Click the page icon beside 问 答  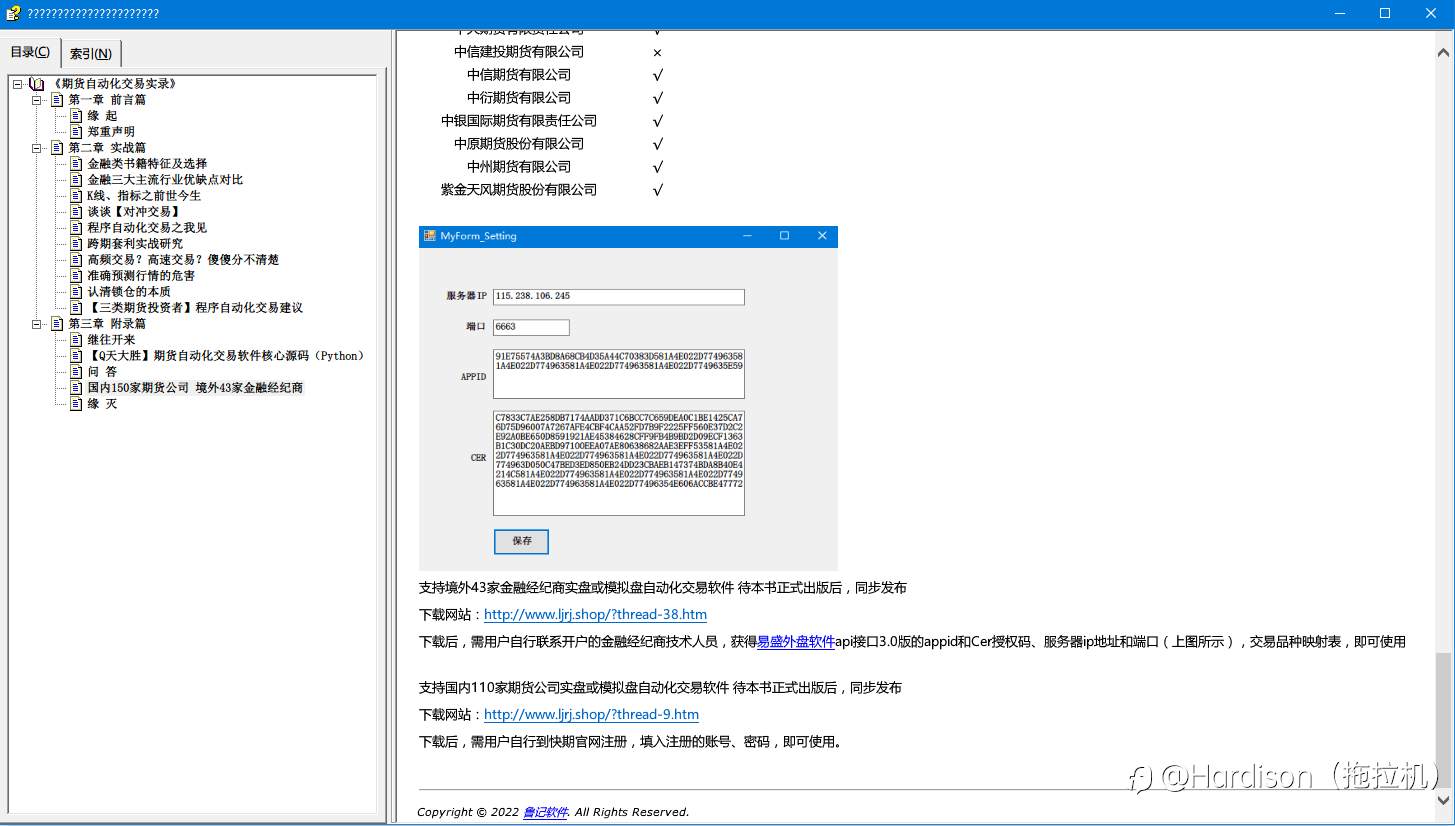point(76,372)
